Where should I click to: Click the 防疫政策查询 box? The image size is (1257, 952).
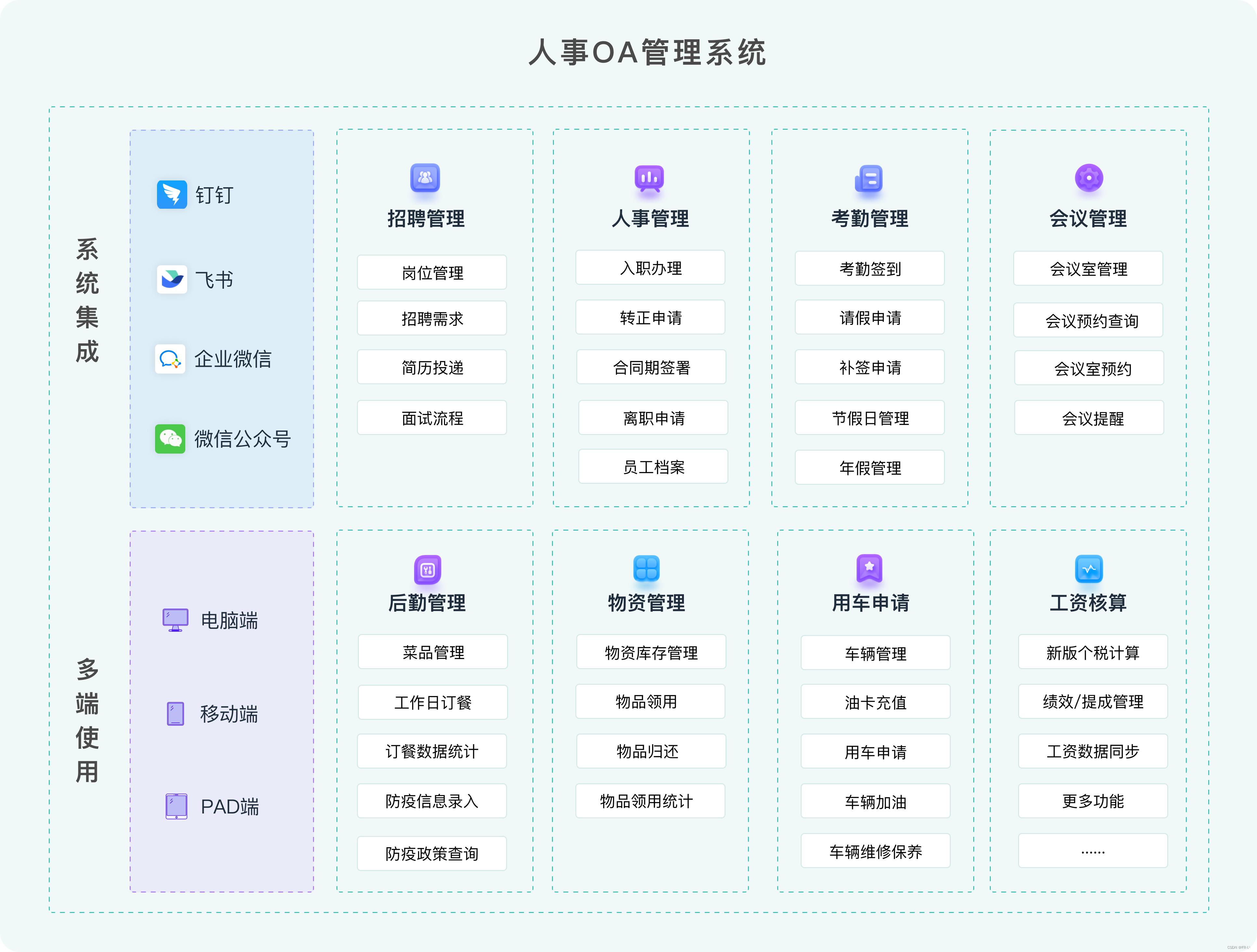(x=432, y=853)
